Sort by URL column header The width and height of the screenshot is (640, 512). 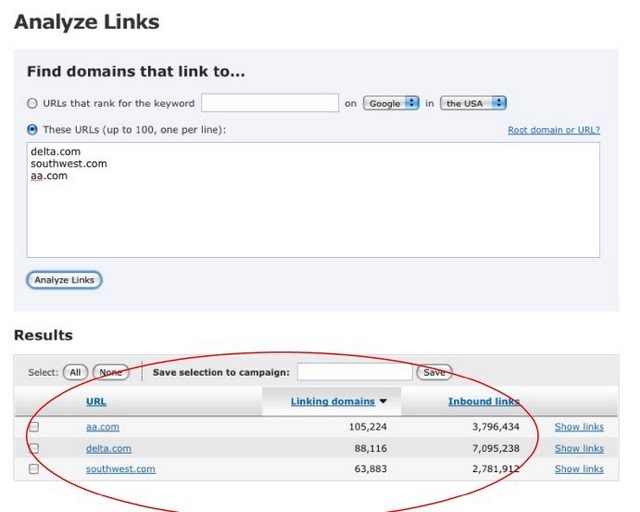coord(96,401)
